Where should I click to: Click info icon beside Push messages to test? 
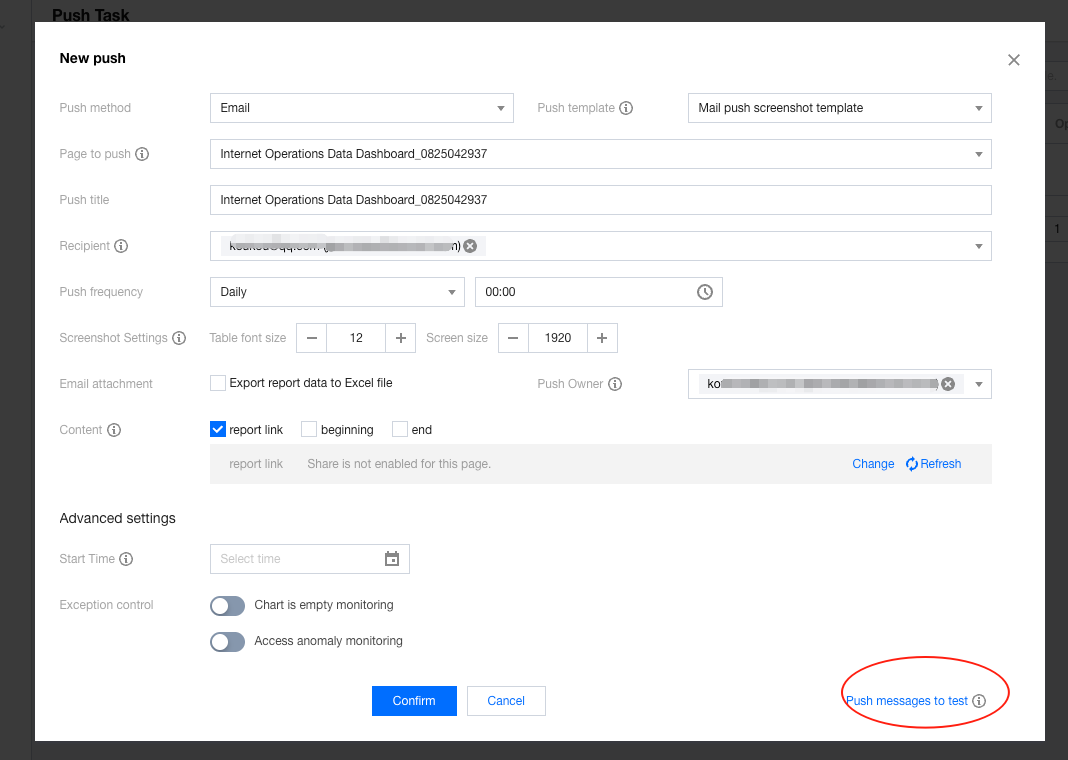coord(979,701)
